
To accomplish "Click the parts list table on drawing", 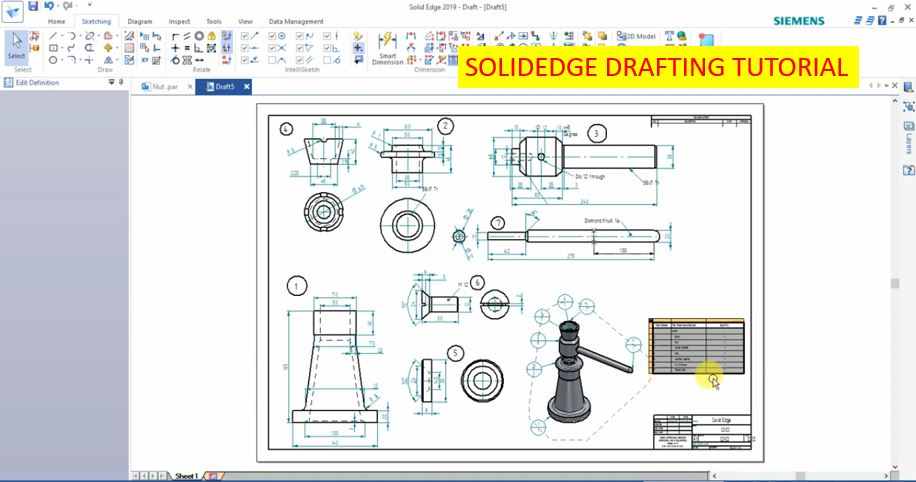I will (x=696, y=346).
